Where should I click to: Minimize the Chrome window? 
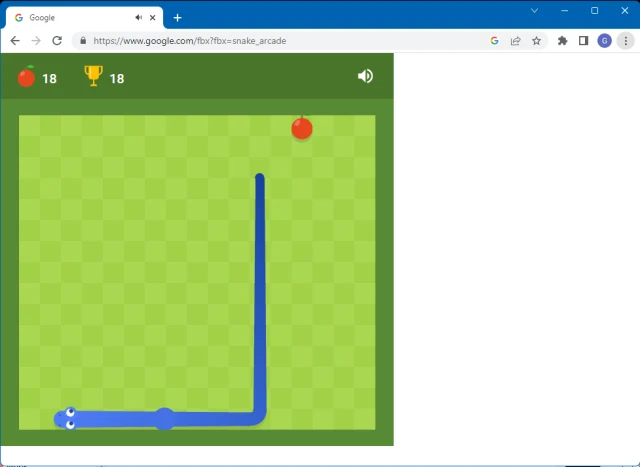(564, 11)
